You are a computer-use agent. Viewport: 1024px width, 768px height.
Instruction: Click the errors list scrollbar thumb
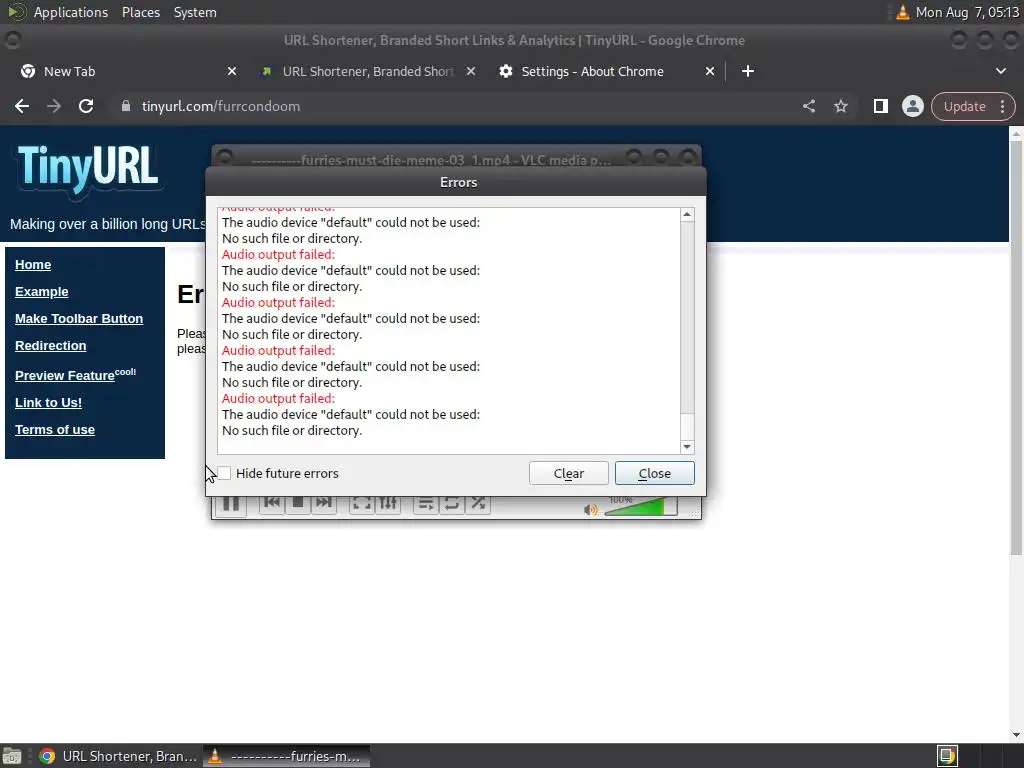click(x=687, y=426)
